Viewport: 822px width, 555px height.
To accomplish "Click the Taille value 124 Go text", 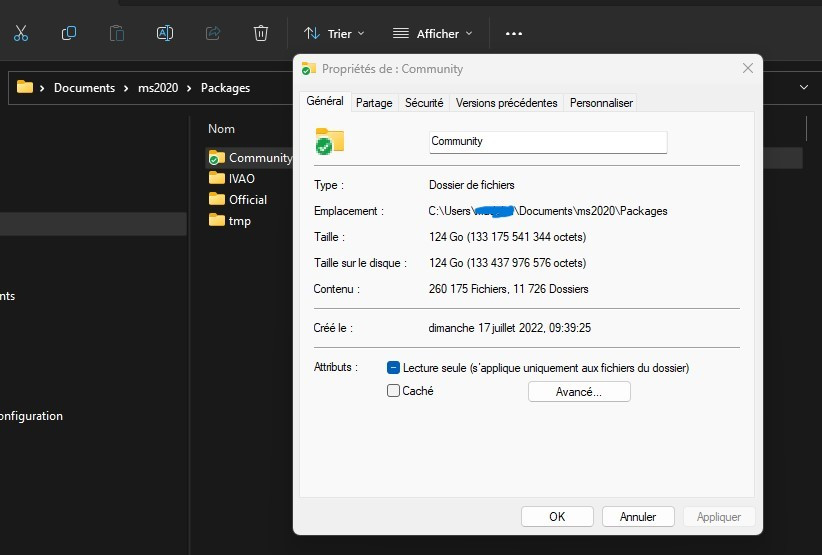I will pyautogui.click(x=507, y=237).
